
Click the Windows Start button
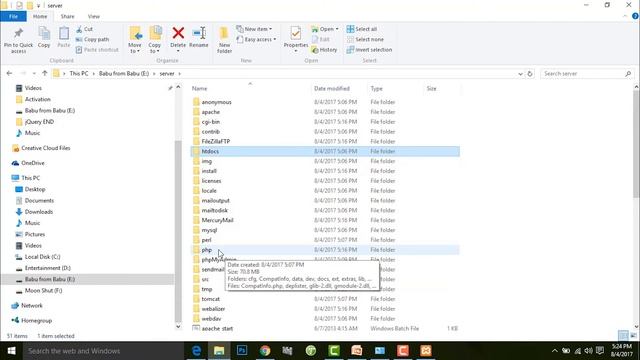point(11,351)
